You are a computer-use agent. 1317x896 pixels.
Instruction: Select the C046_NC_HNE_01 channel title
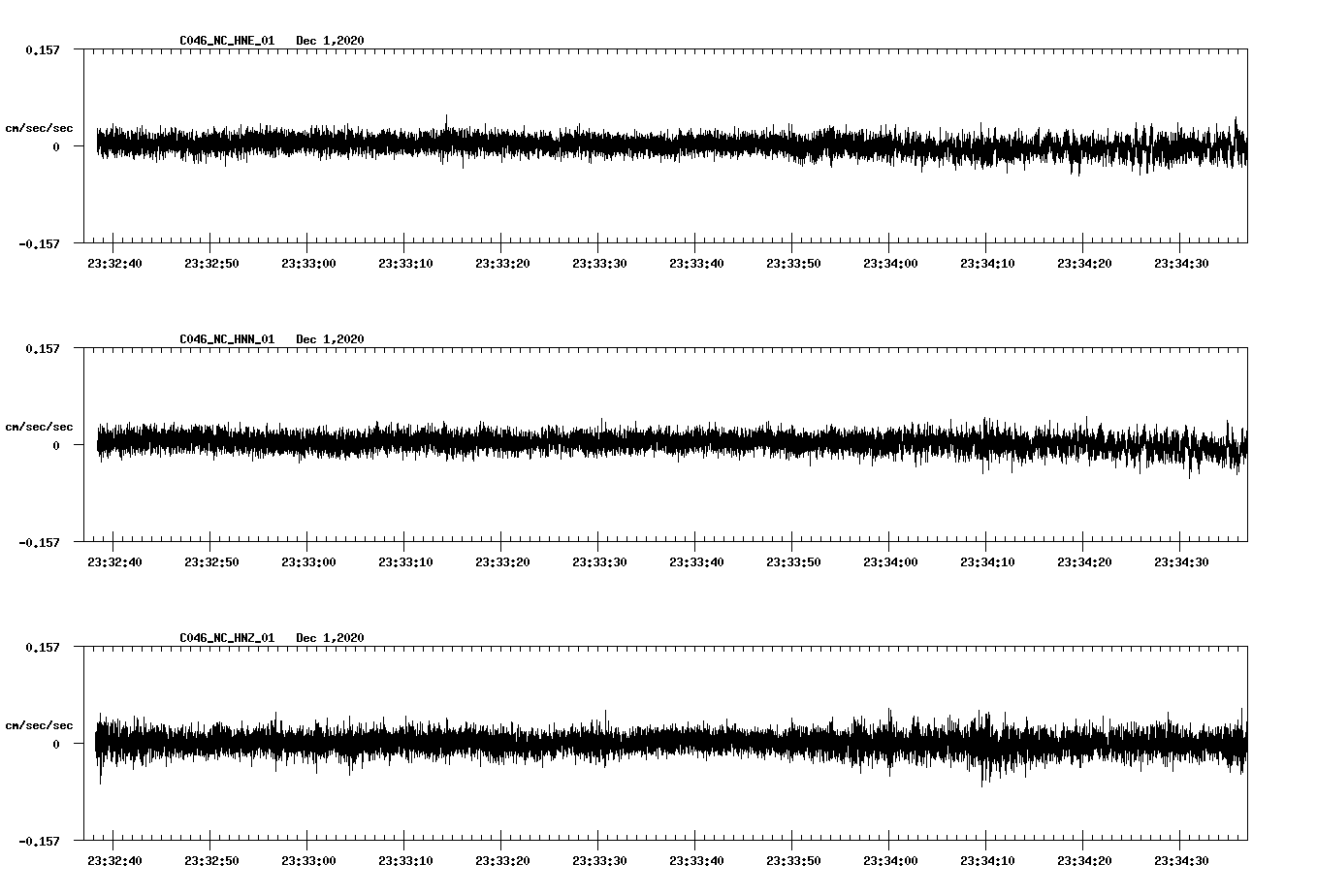pyautogui.click(x=225, y=41)
